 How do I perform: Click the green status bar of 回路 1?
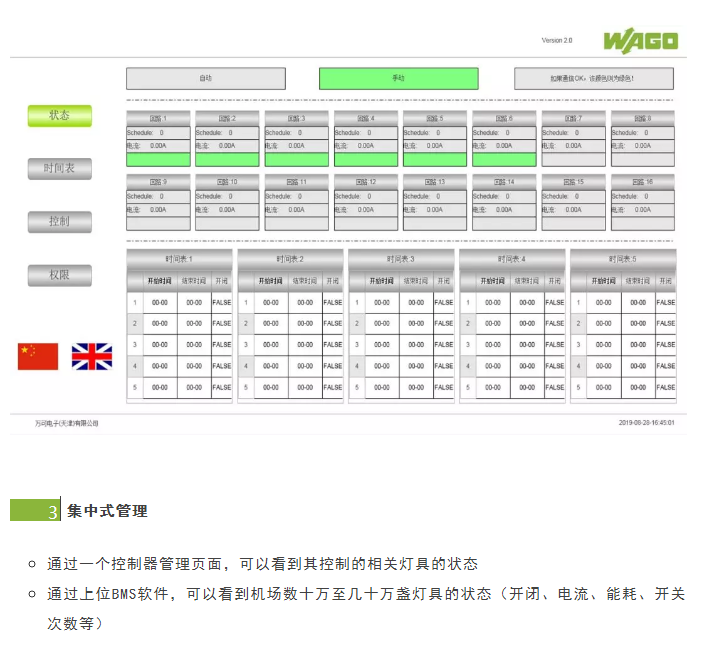coord(158,160)
